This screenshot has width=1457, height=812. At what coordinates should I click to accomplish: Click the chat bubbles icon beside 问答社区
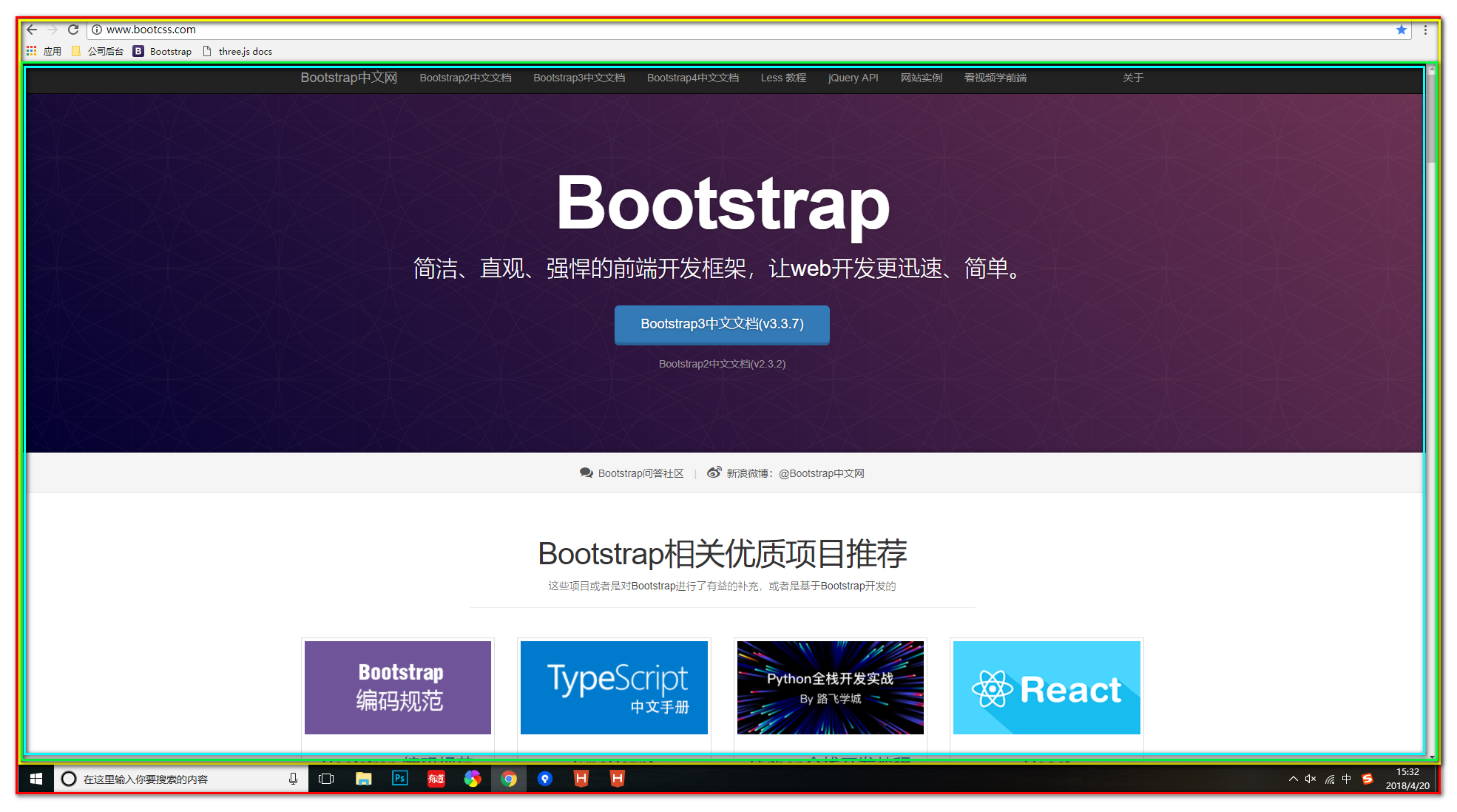pyautogui.click(x=586, y=473)
